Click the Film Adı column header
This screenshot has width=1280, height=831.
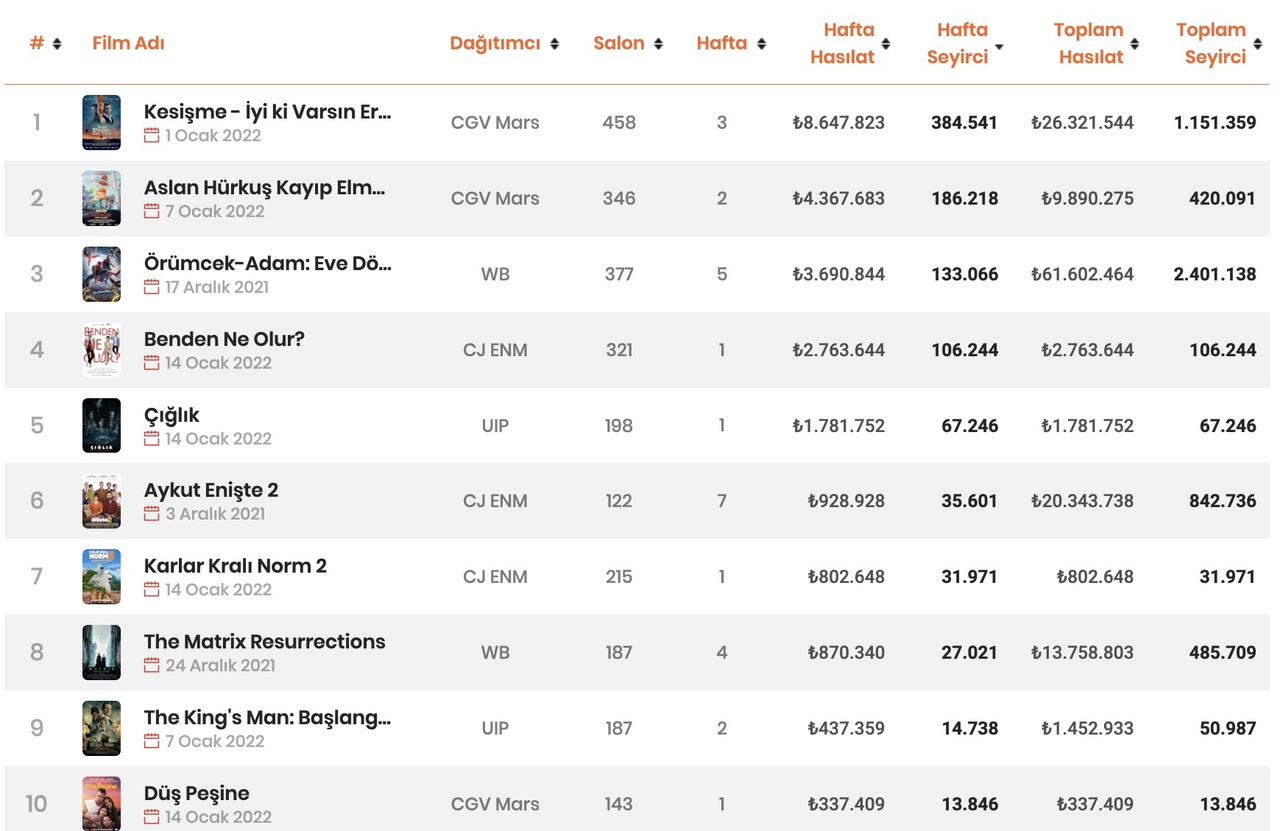[x=128, y=43]
